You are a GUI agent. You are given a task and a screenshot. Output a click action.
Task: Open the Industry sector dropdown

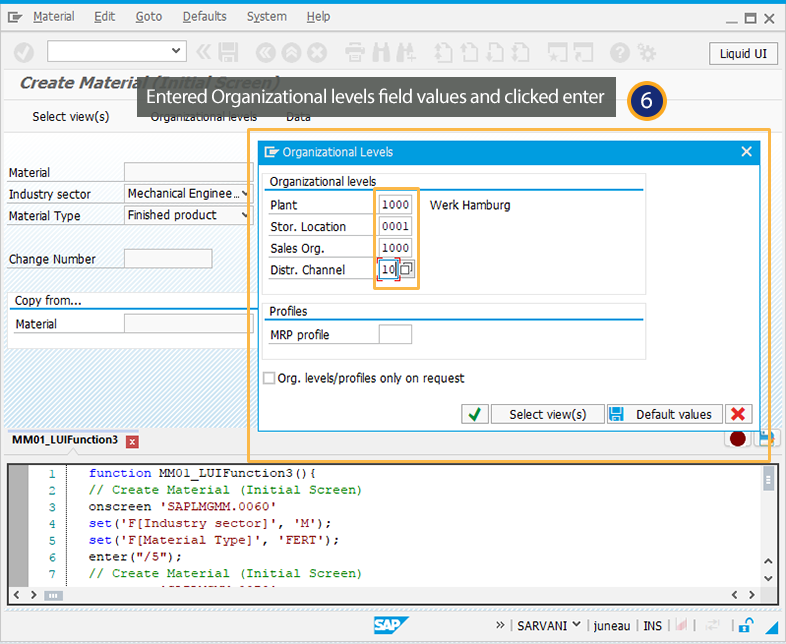tap(245, 193)
